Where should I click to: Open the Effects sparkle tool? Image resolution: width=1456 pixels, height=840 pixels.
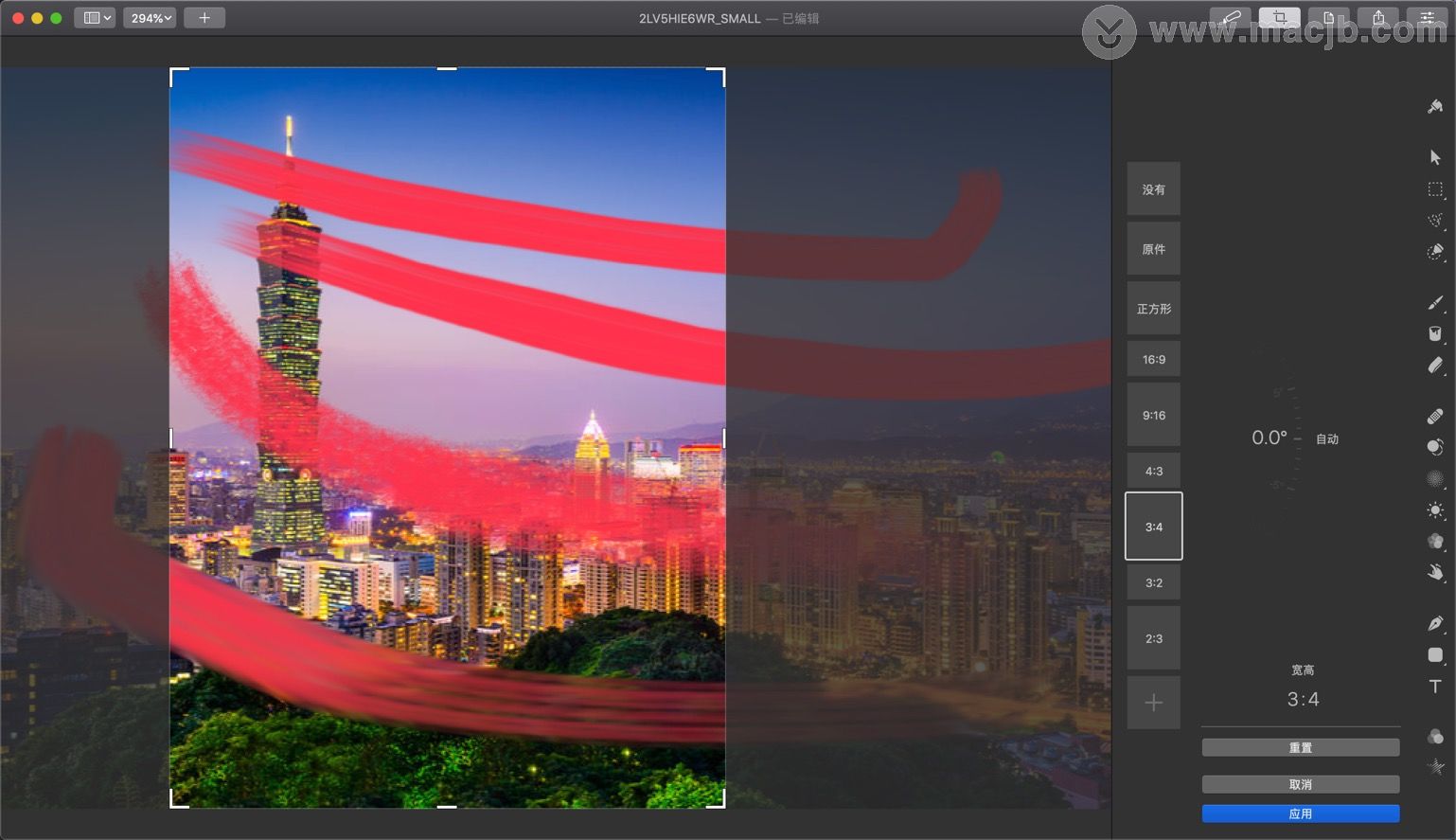(x=1435, y=767)
